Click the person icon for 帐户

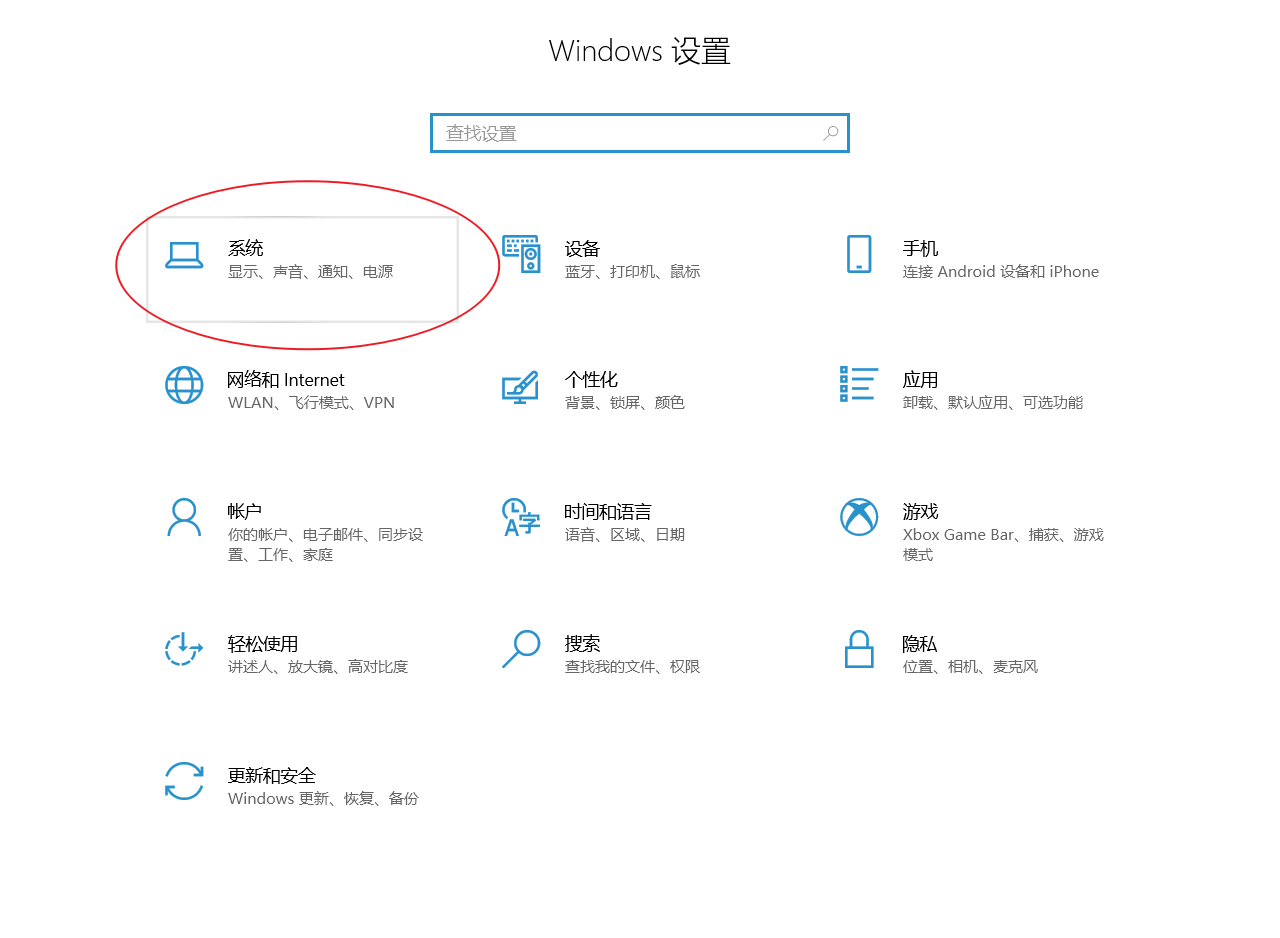(x=184, y=517)
